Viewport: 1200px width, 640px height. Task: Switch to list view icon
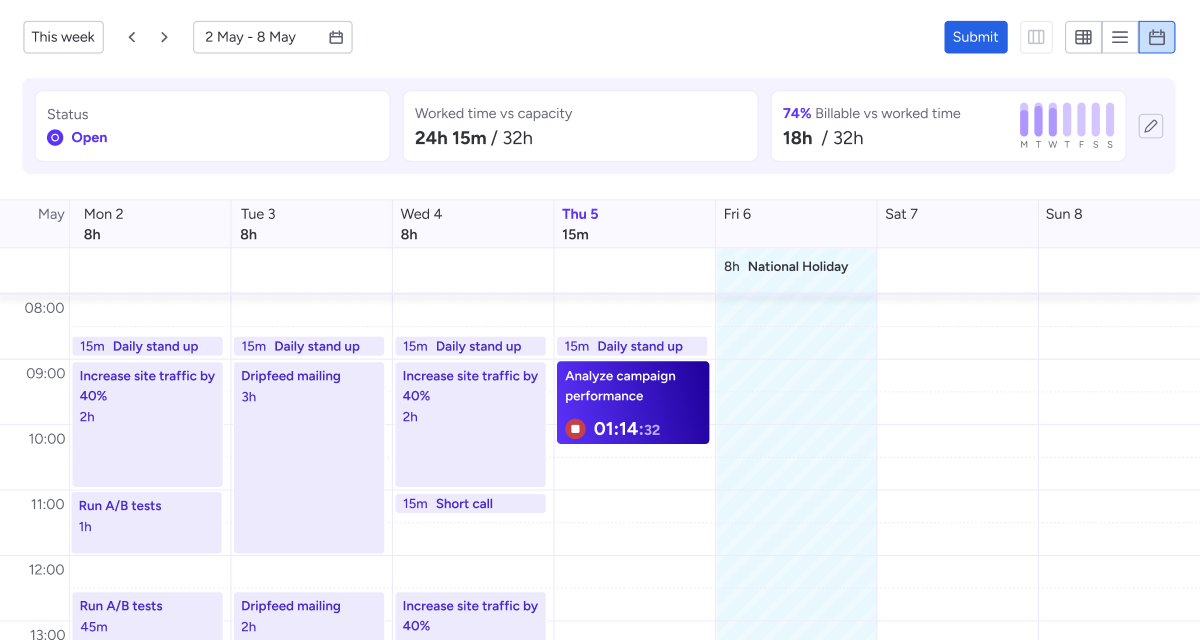click(x=1120, y=37)
